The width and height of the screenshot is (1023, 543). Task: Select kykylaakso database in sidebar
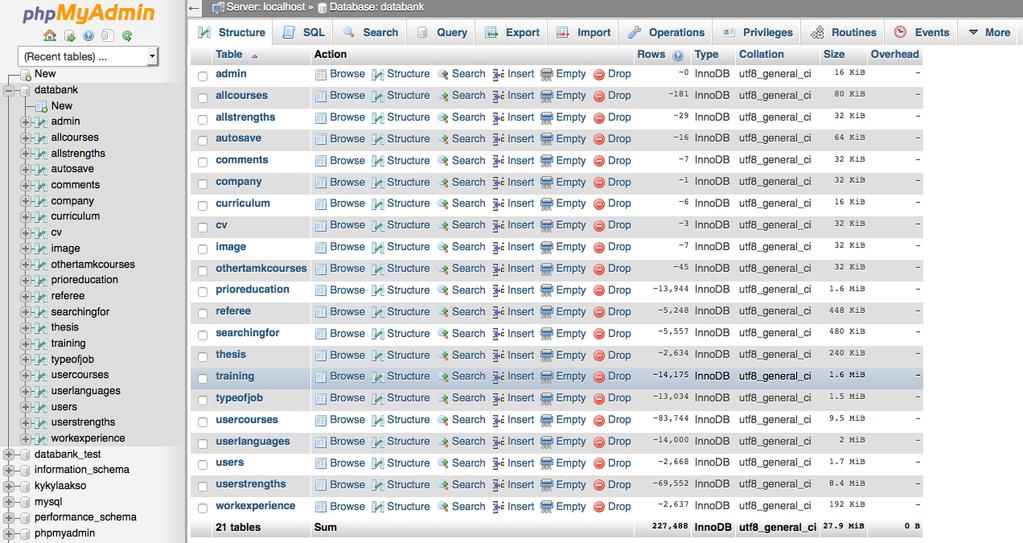coord(60,486)
